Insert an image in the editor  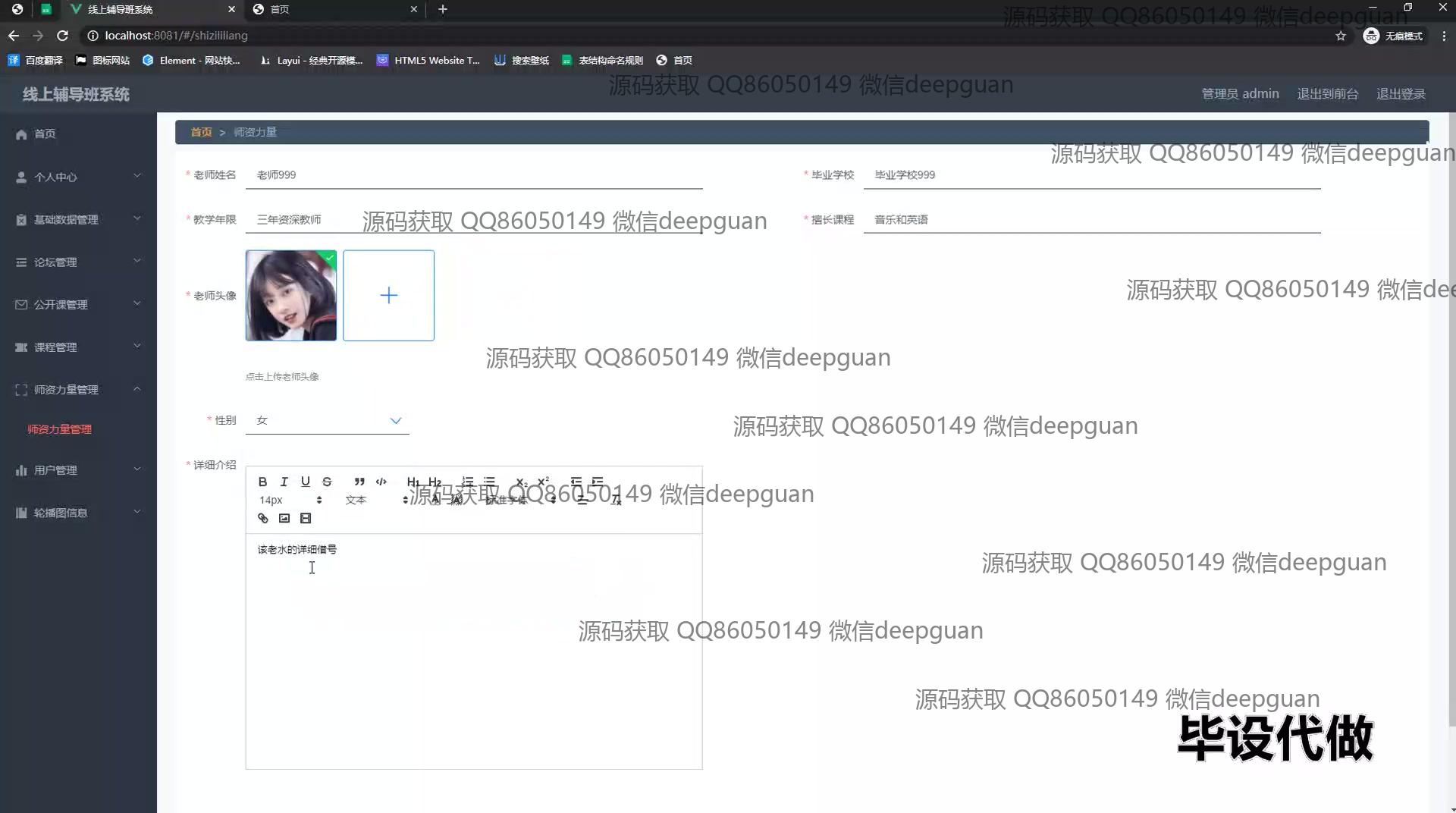point(284,519)
